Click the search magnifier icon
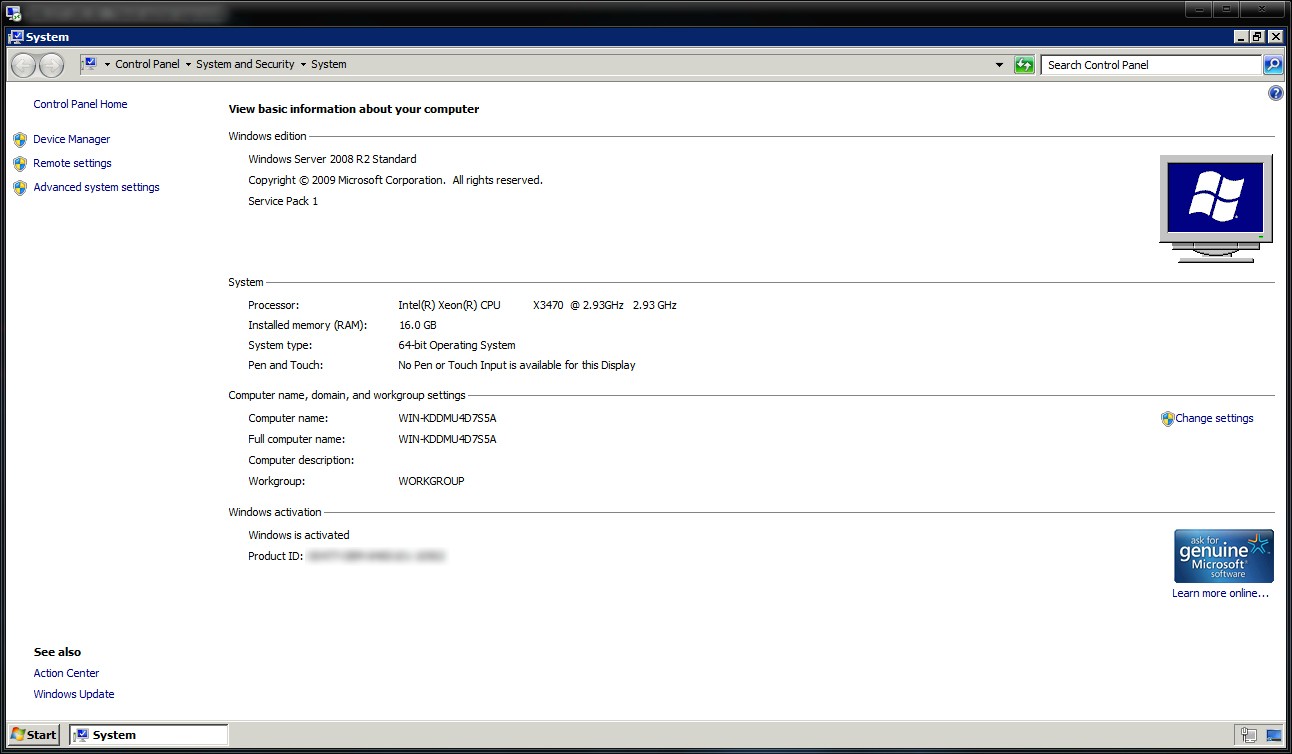 tap(1272, 65)
